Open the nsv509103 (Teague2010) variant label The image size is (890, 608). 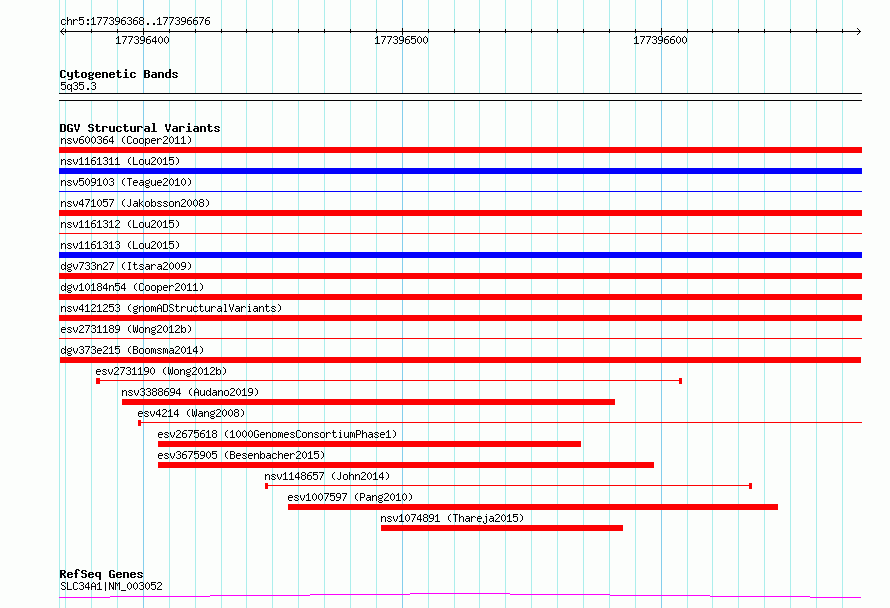tap(126, 182)
